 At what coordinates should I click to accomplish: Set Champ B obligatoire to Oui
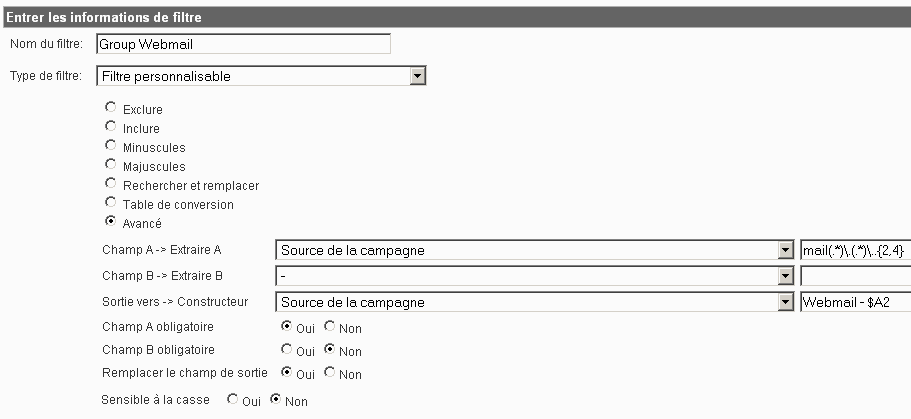coord(286,349)
